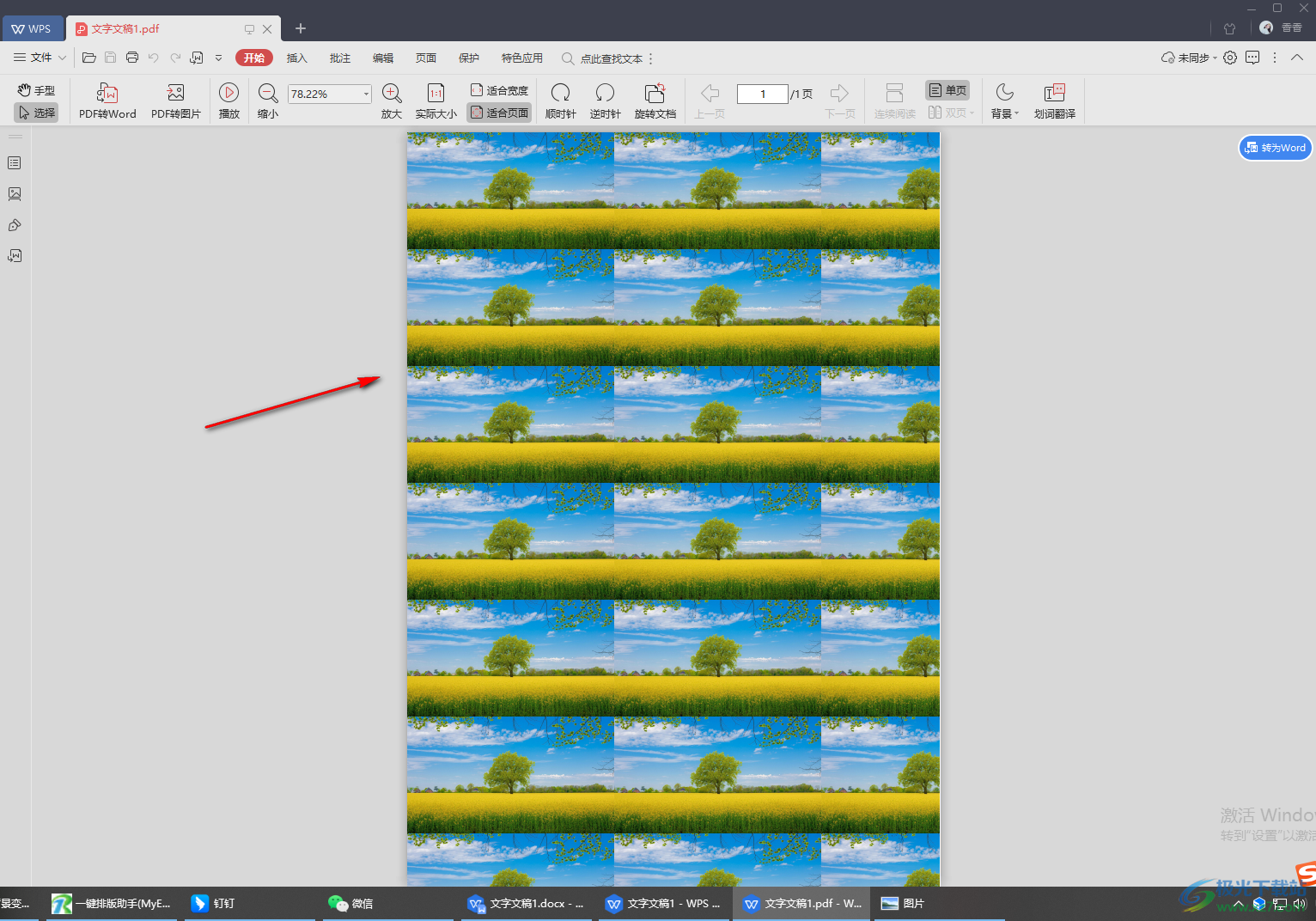Viewport: 1316px width, 921px height.
Task: Switch to 文字文稿1 - WPS taskbar window
Action: click(x=663, y=904)
